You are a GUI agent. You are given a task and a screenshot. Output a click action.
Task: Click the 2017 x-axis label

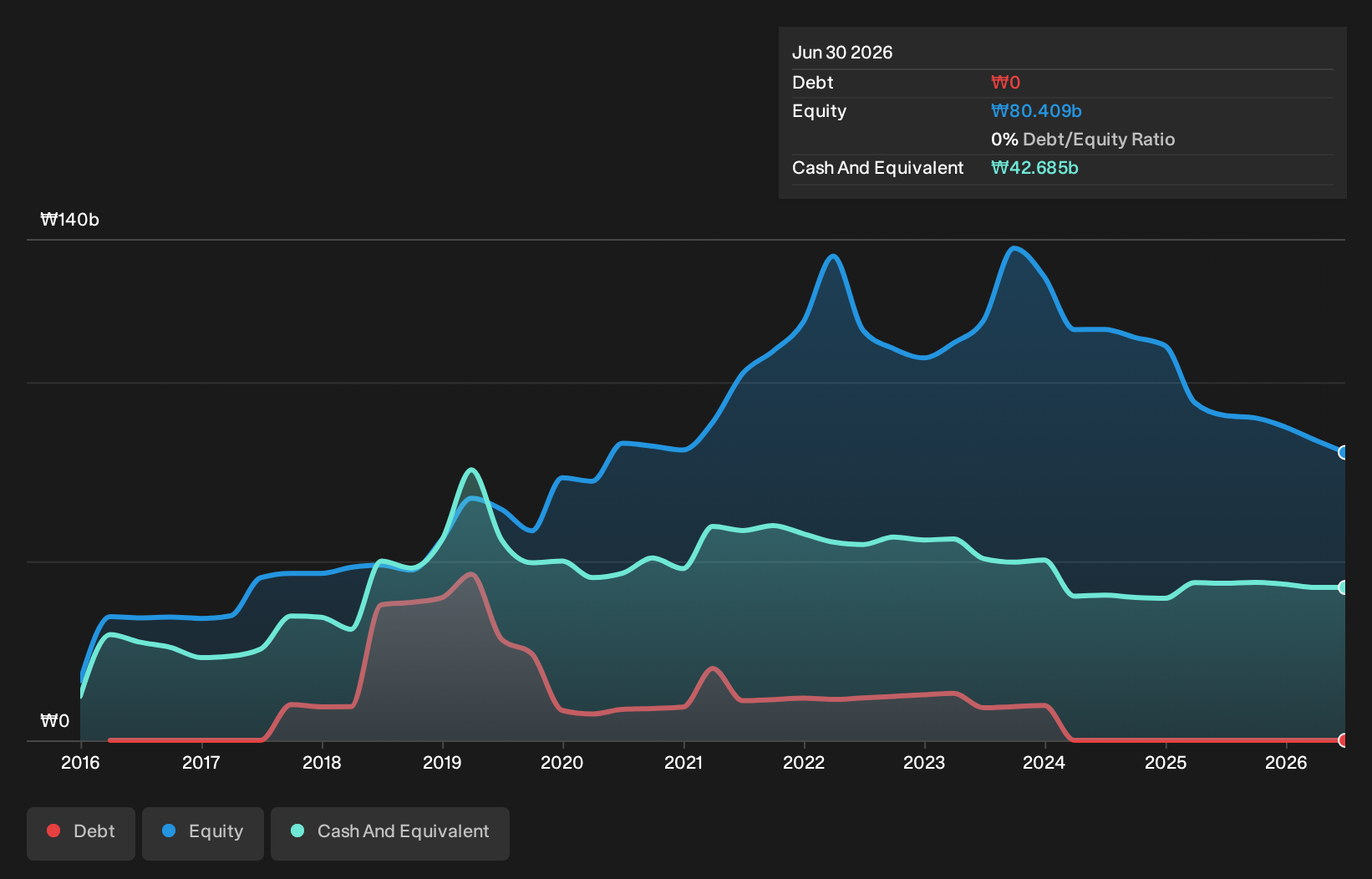click(x=201, y=763)
